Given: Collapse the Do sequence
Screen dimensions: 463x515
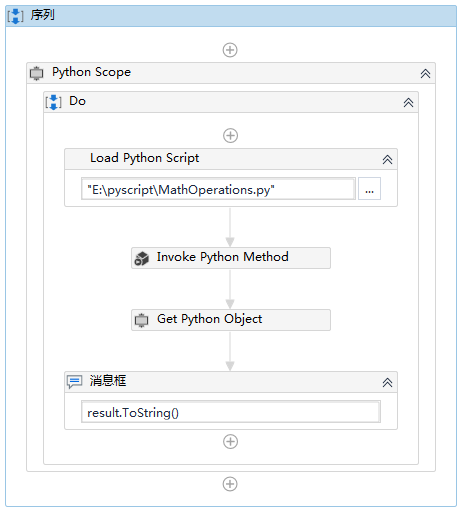Looking at the screenshot, I should pyautogui.click(x=408, y=102).
